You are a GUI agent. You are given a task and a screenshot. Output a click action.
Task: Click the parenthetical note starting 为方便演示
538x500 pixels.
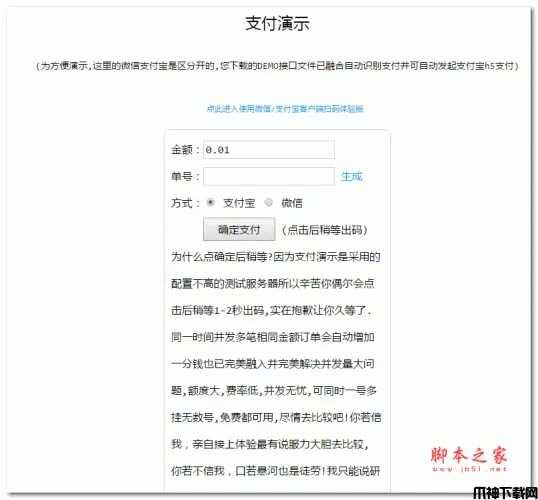pyautogui.click(x=277, y=66)
